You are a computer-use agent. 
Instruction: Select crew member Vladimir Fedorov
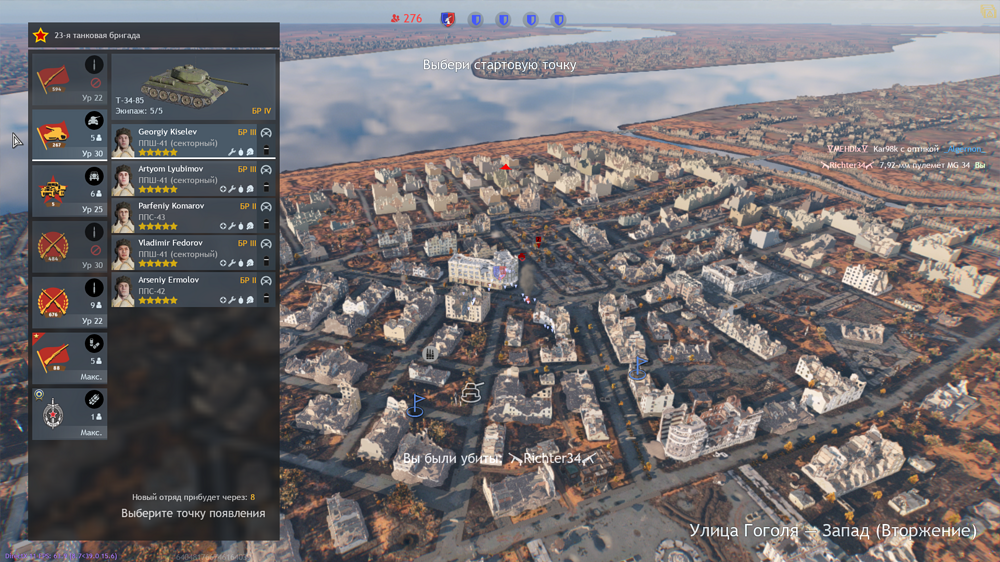[x=193, y=253]
